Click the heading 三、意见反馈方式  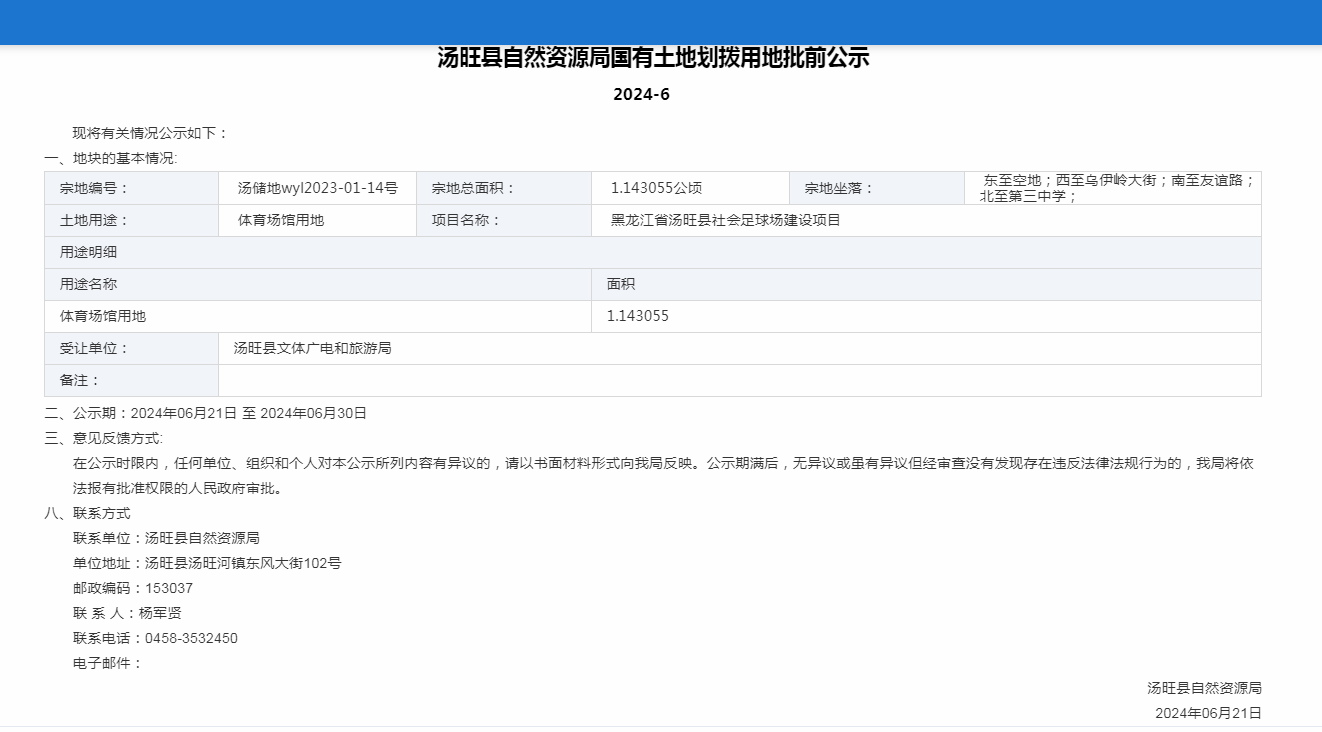(x=104, y=438)
